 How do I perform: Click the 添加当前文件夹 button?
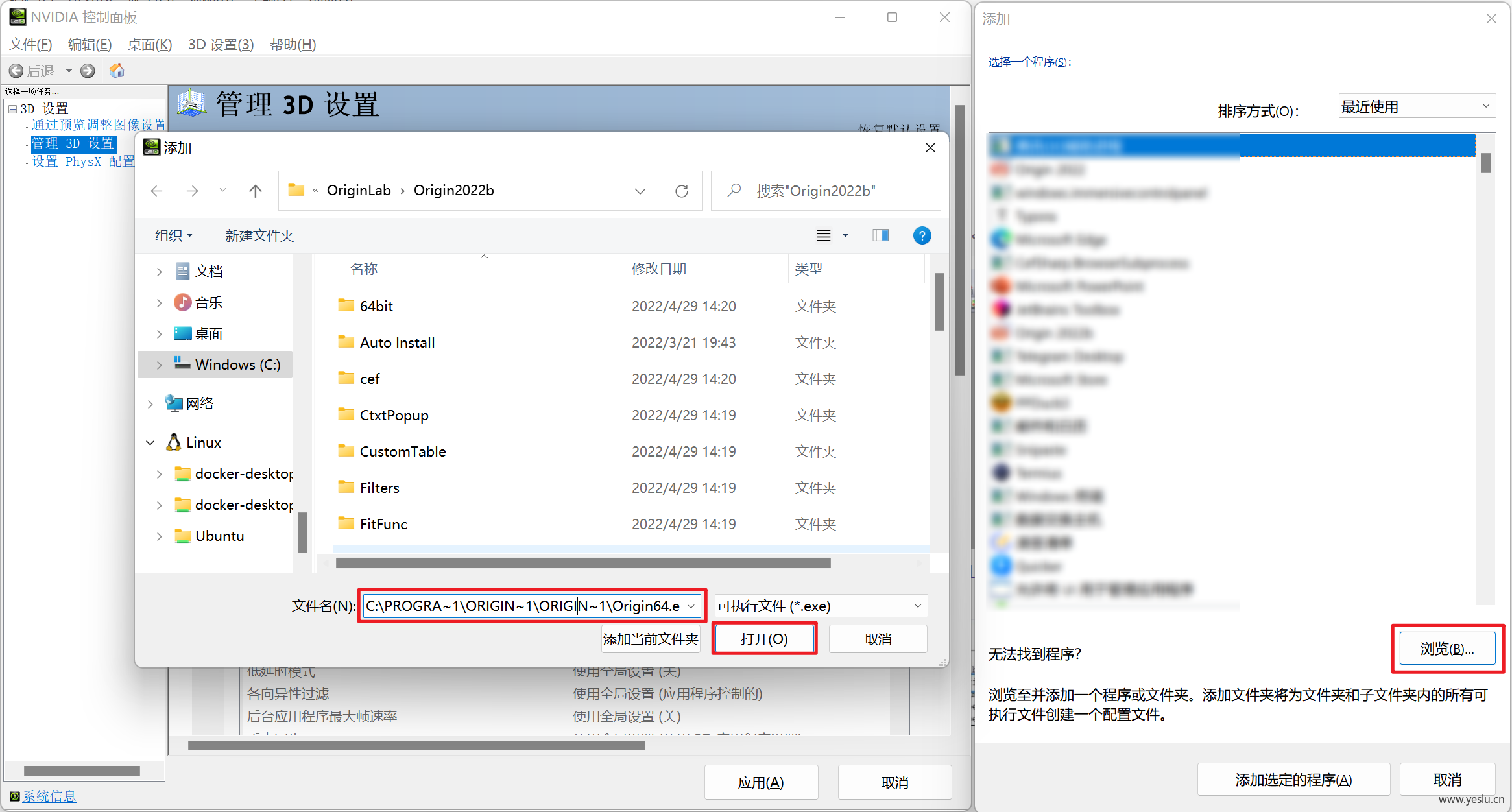click(x=651, y=639)
